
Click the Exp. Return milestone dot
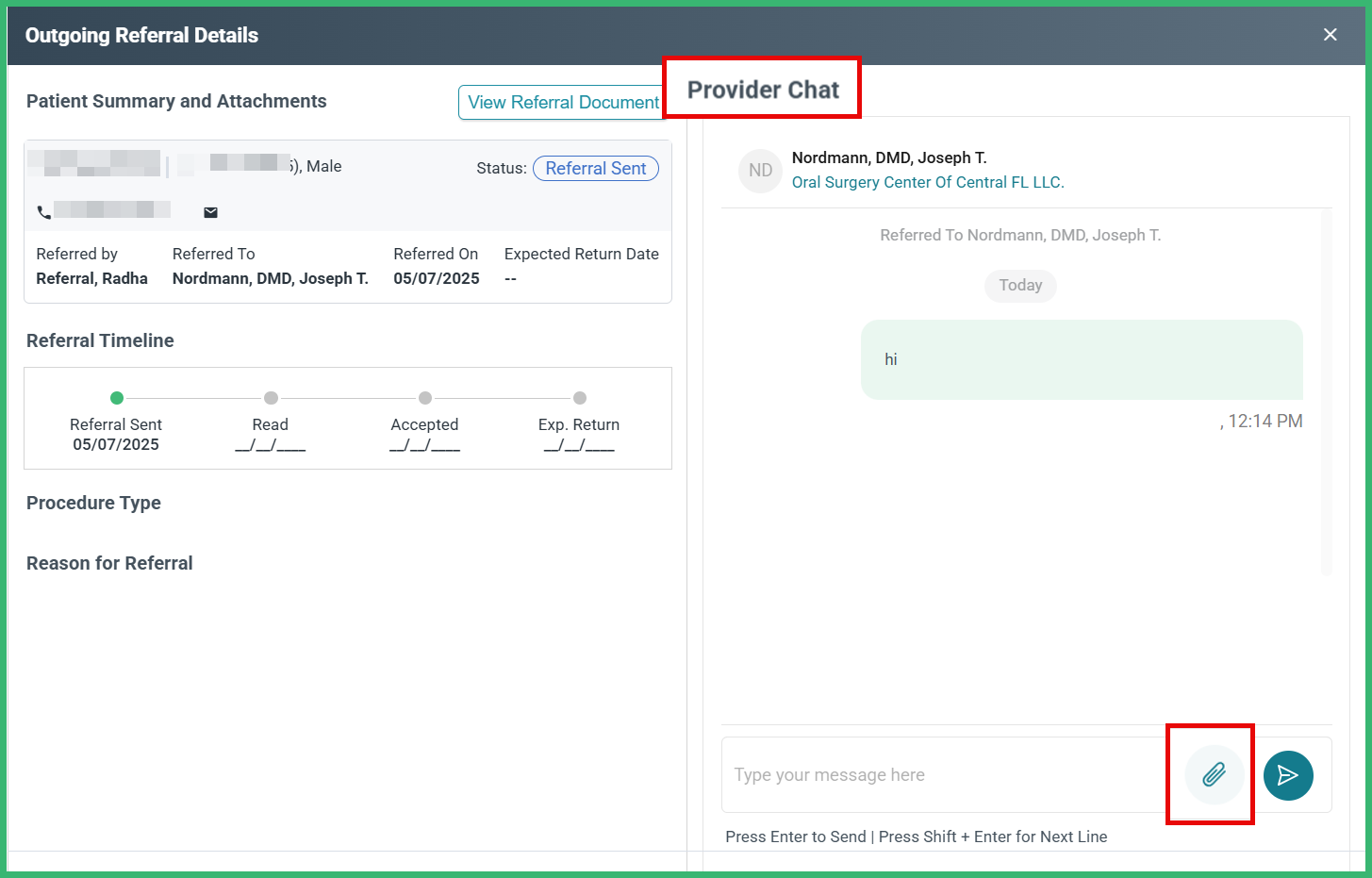579,397
